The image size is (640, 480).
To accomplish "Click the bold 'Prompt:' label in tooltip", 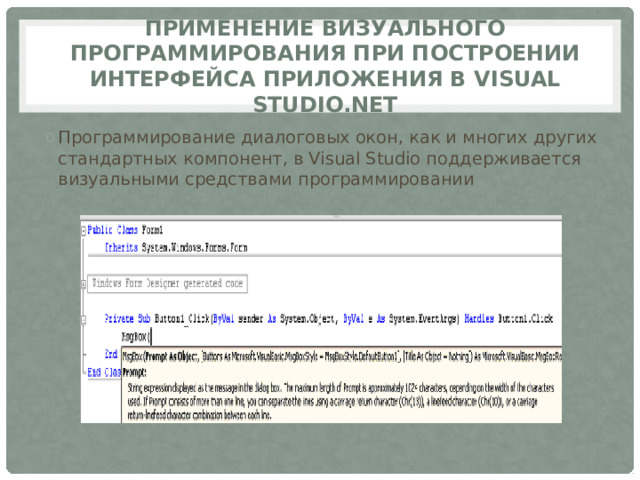I will coord(134,372).
